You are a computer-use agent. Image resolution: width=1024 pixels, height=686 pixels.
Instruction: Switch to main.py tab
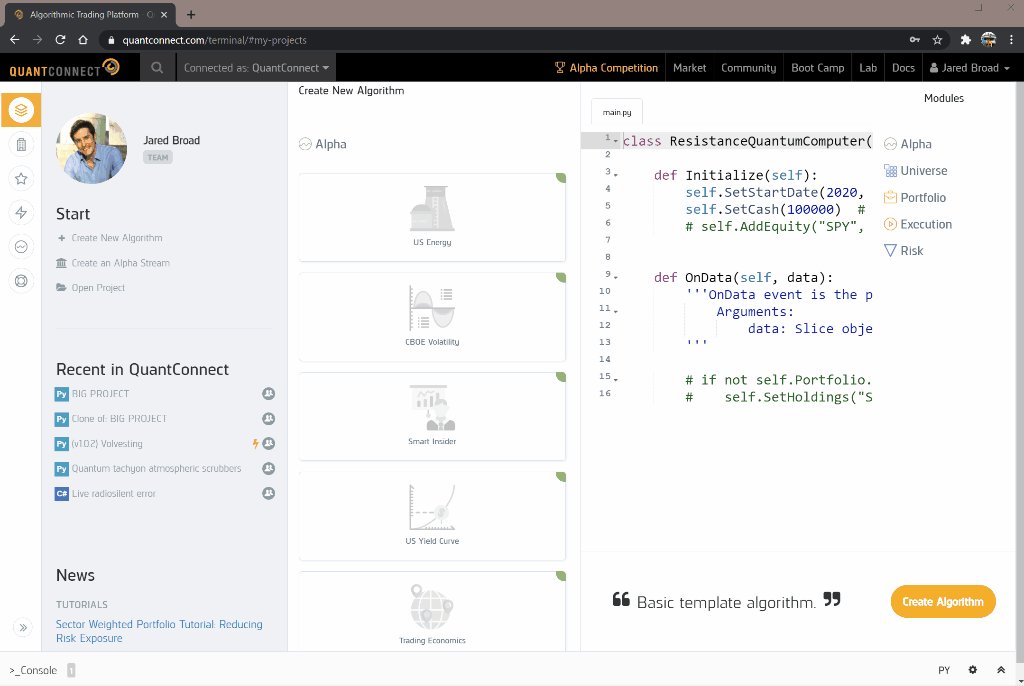[616, 112]
